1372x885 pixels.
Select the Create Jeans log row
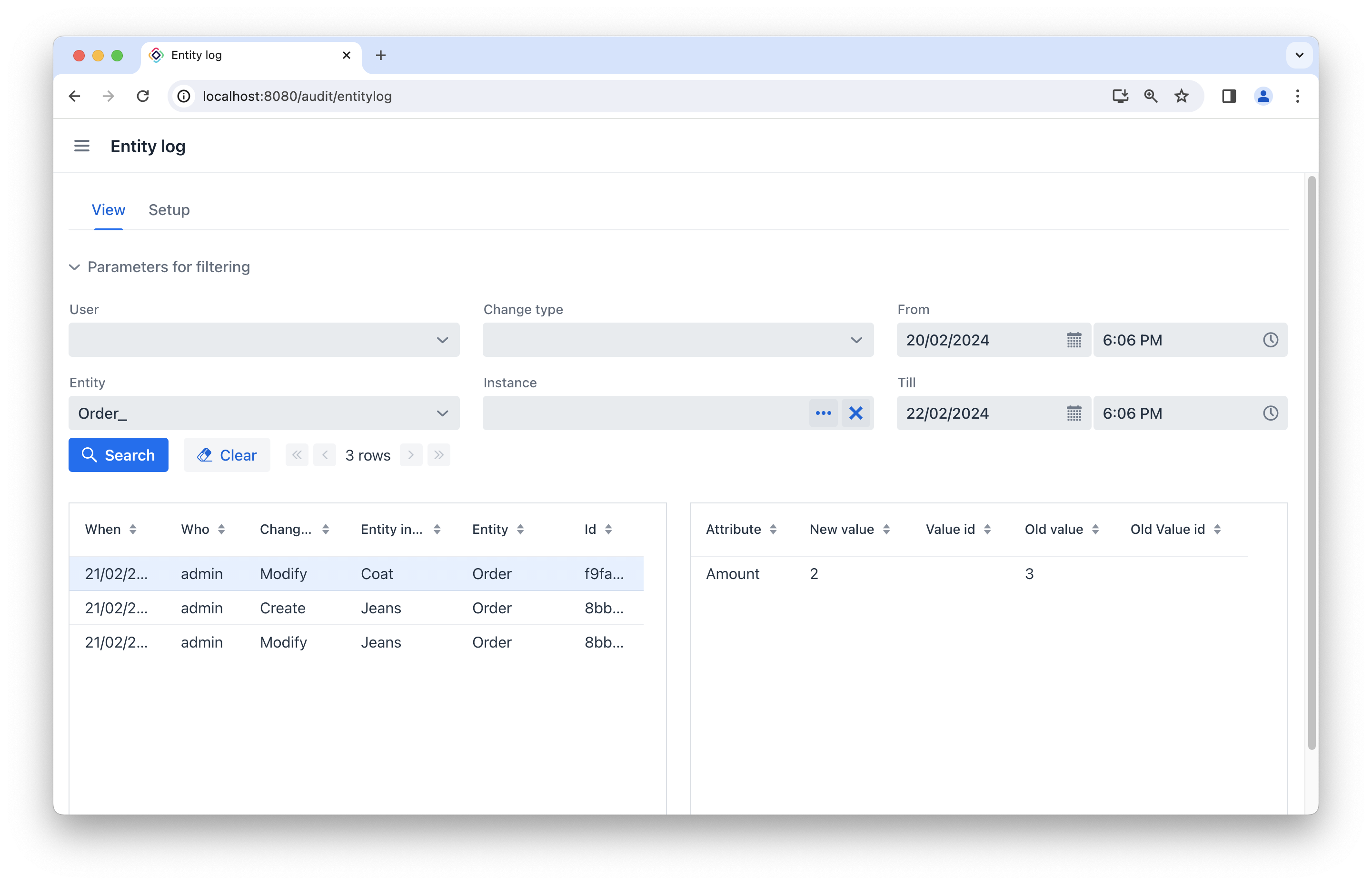click(x=356, y=608)
